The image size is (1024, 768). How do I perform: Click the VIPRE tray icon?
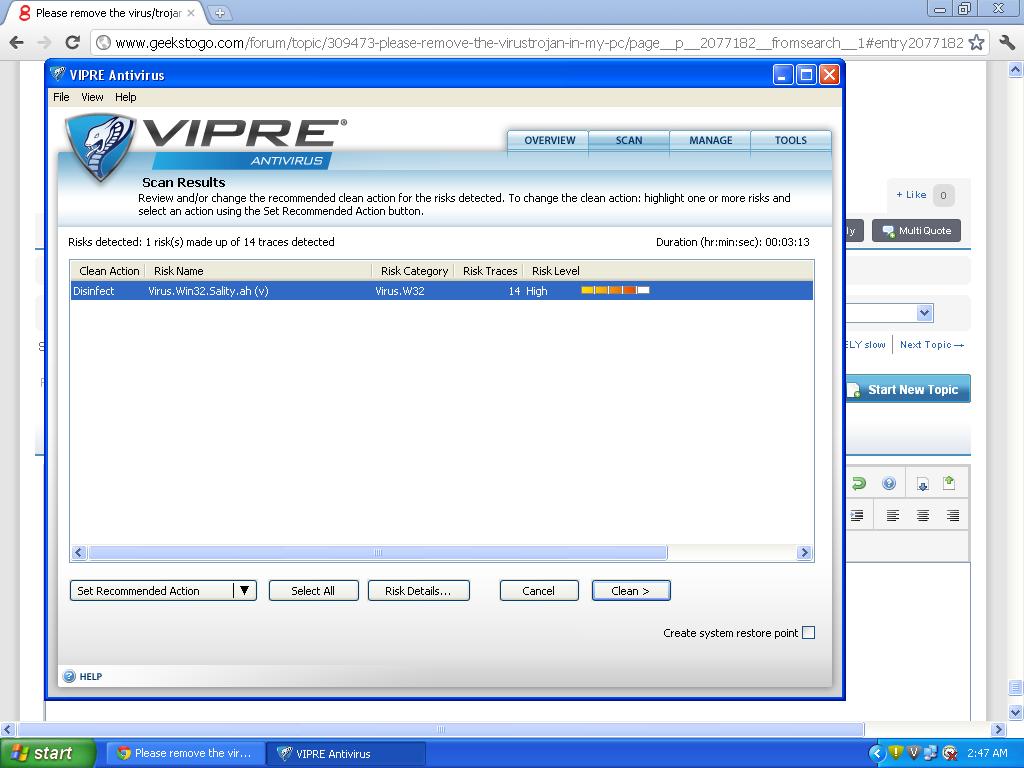click(914, 753)
